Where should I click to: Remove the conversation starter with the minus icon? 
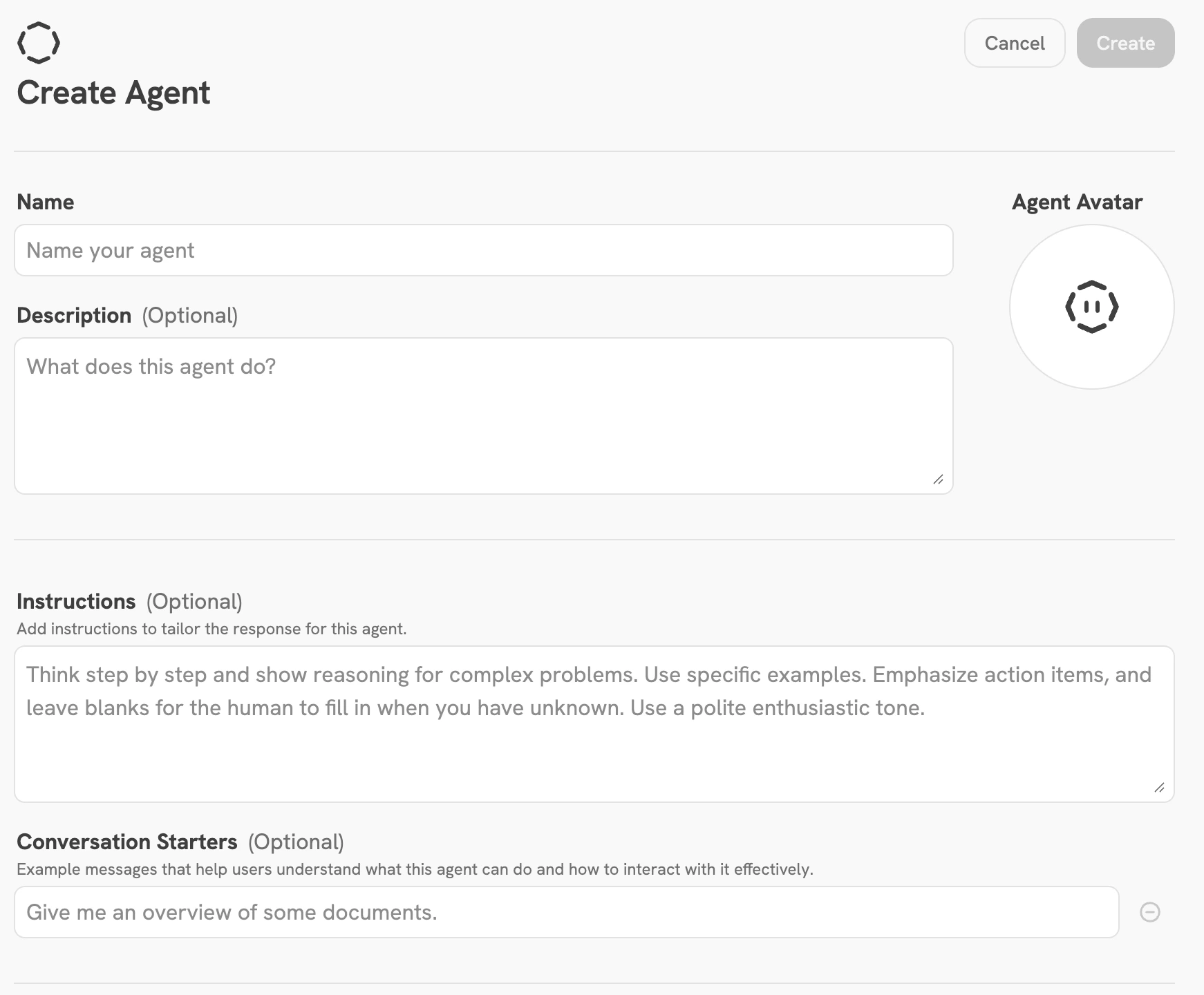tap(1149, 912)
